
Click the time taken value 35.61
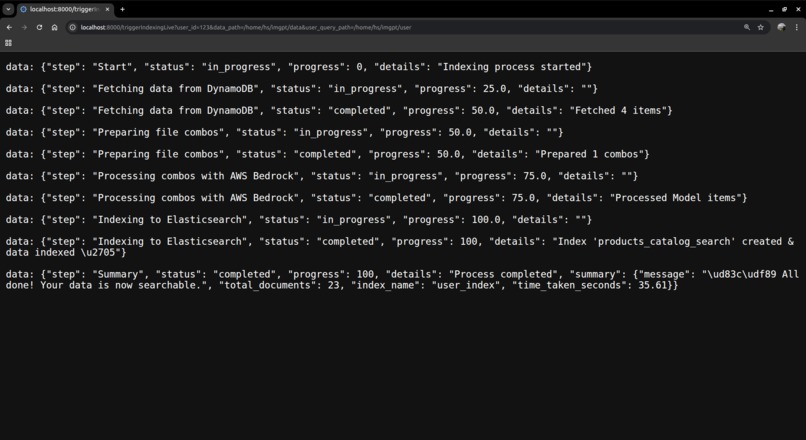[x=652, y=285]
